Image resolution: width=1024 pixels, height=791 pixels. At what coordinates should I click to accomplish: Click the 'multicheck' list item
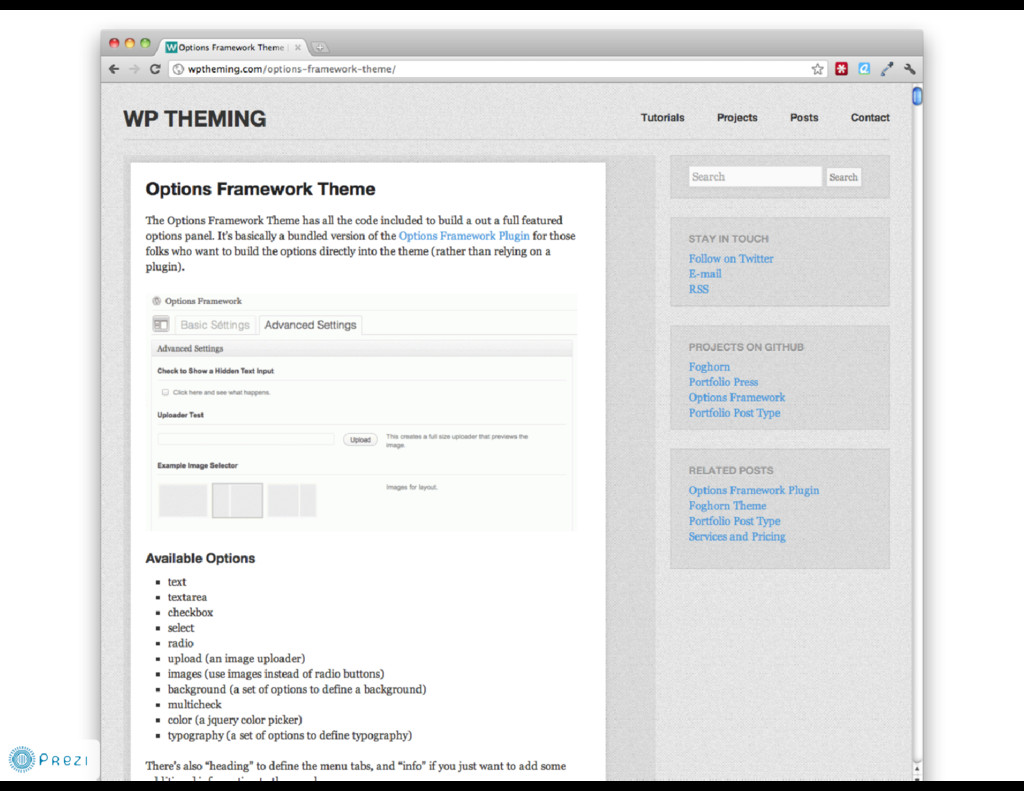pyautogui.click(x=195, y=705)
